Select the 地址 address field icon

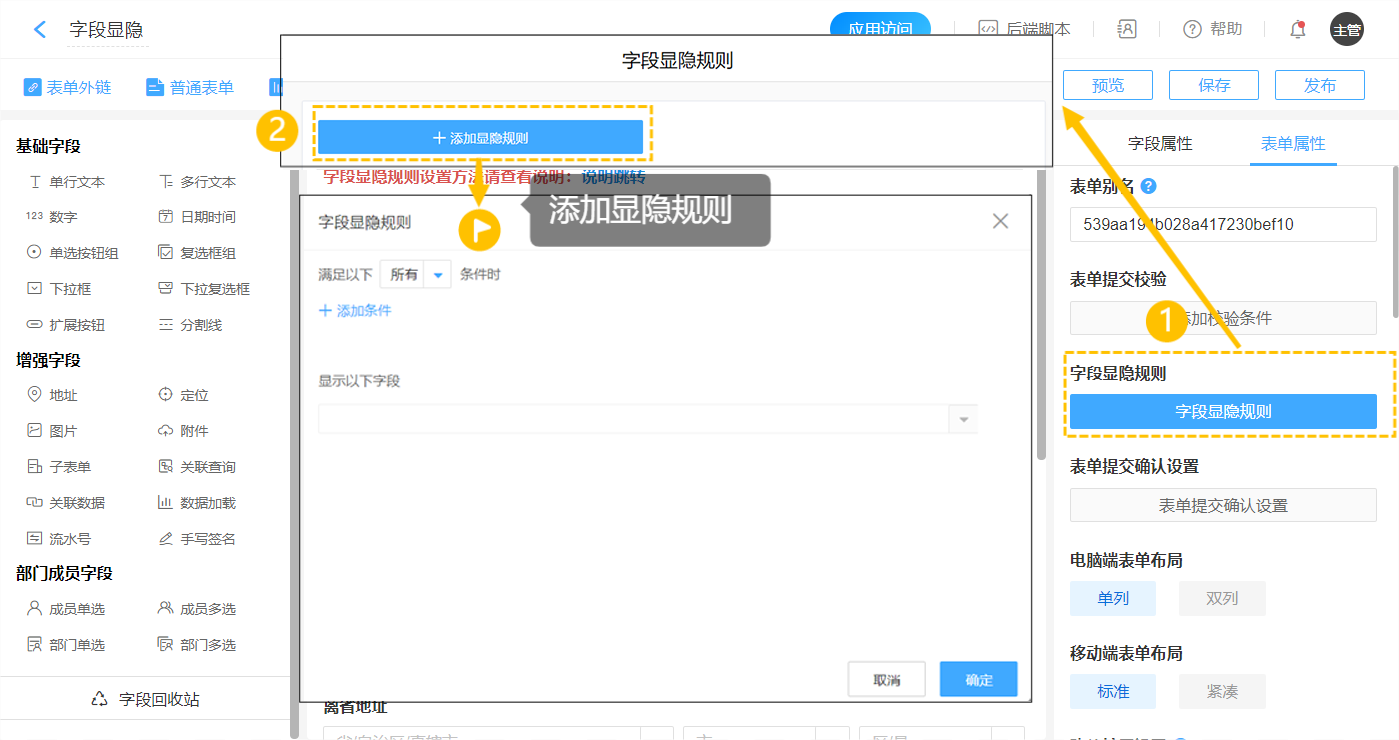(x=35, y=395)
